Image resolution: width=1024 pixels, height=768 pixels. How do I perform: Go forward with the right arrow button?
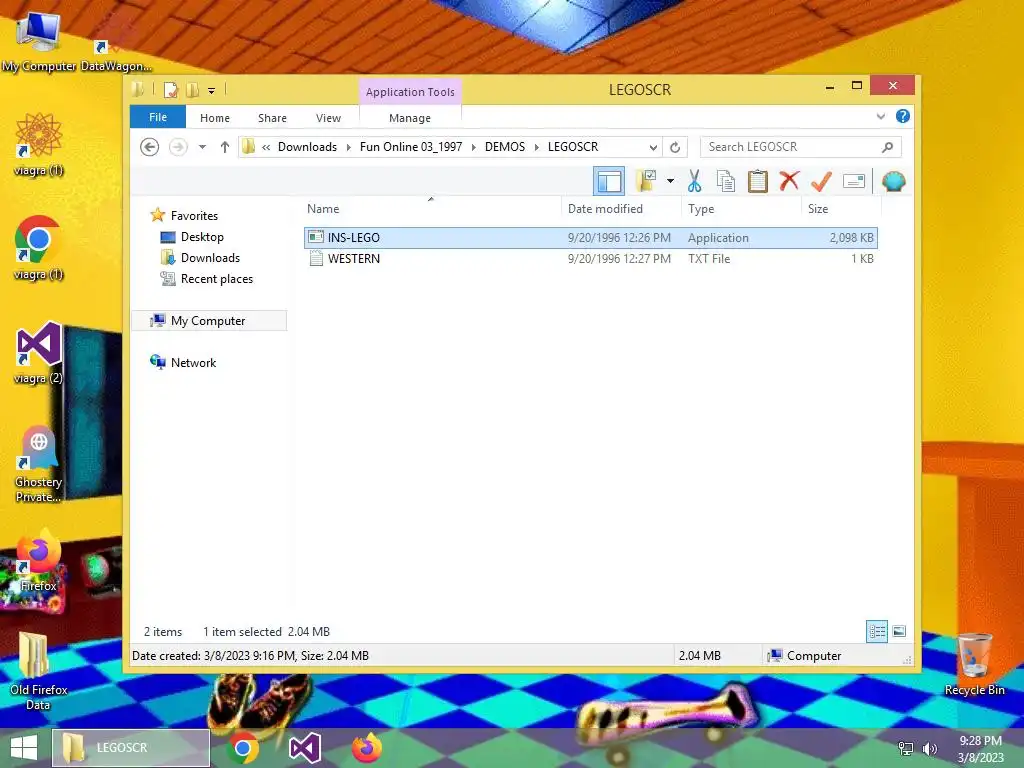(178, 147)
